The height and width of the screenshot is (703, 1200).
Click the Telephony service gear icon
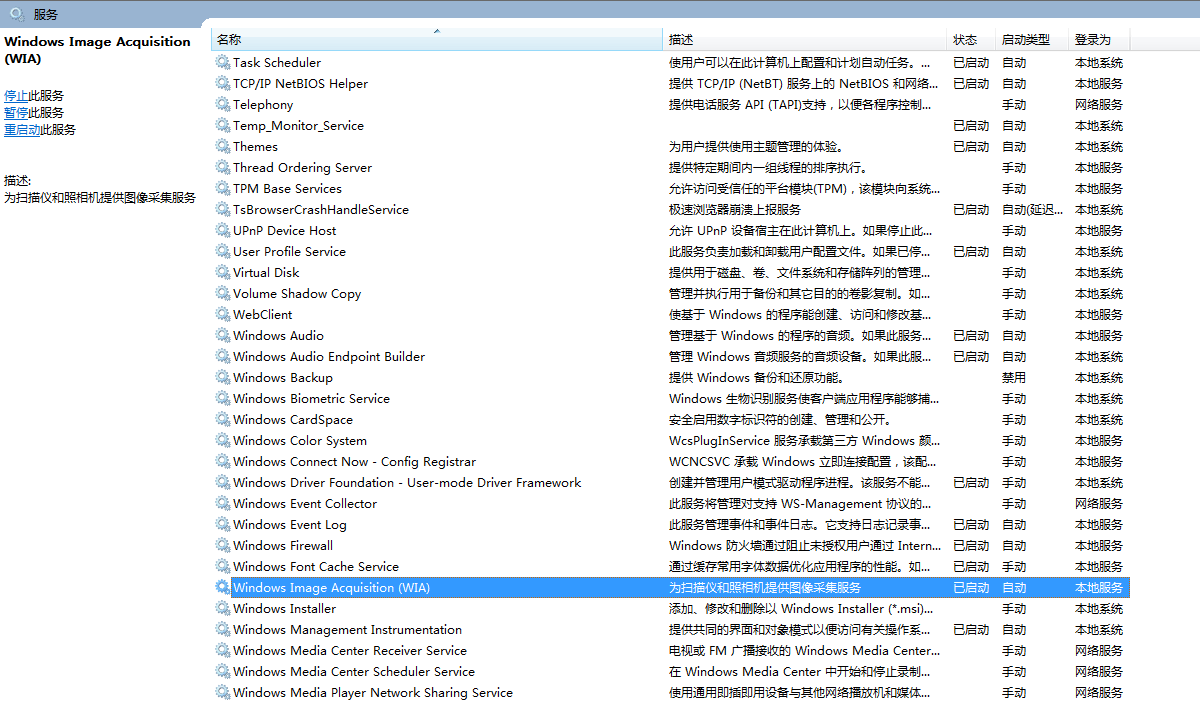(222, 104)
